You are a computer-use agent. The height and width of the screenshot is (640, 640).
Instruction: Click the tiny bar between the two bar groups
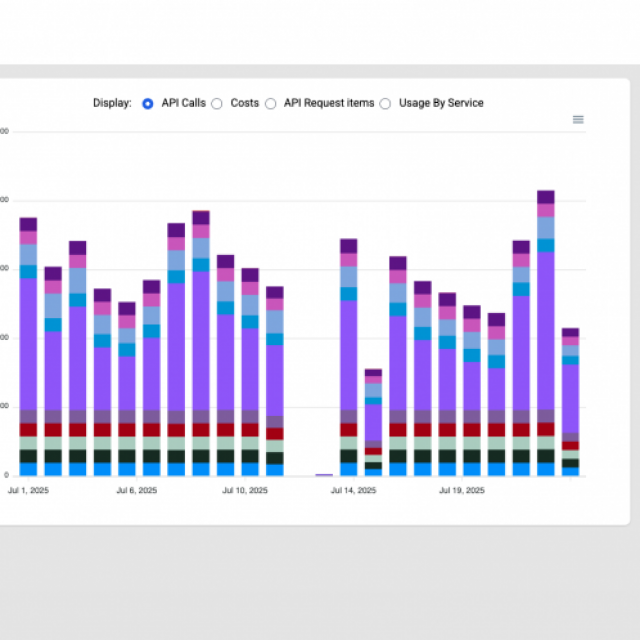tap(324, 475)
